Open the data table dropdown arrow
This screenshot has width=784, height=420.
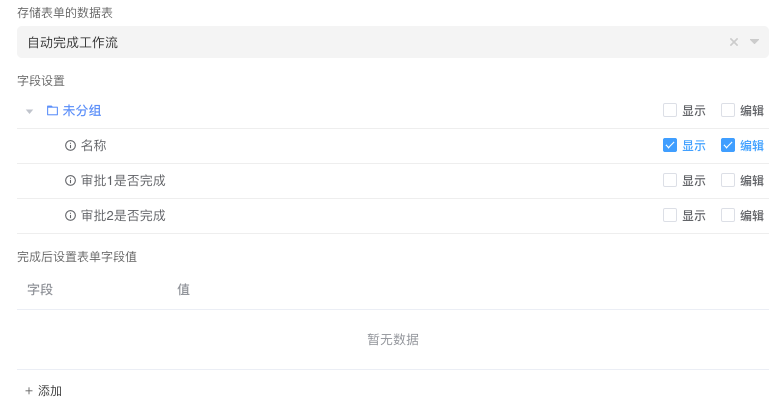point(755,42)
